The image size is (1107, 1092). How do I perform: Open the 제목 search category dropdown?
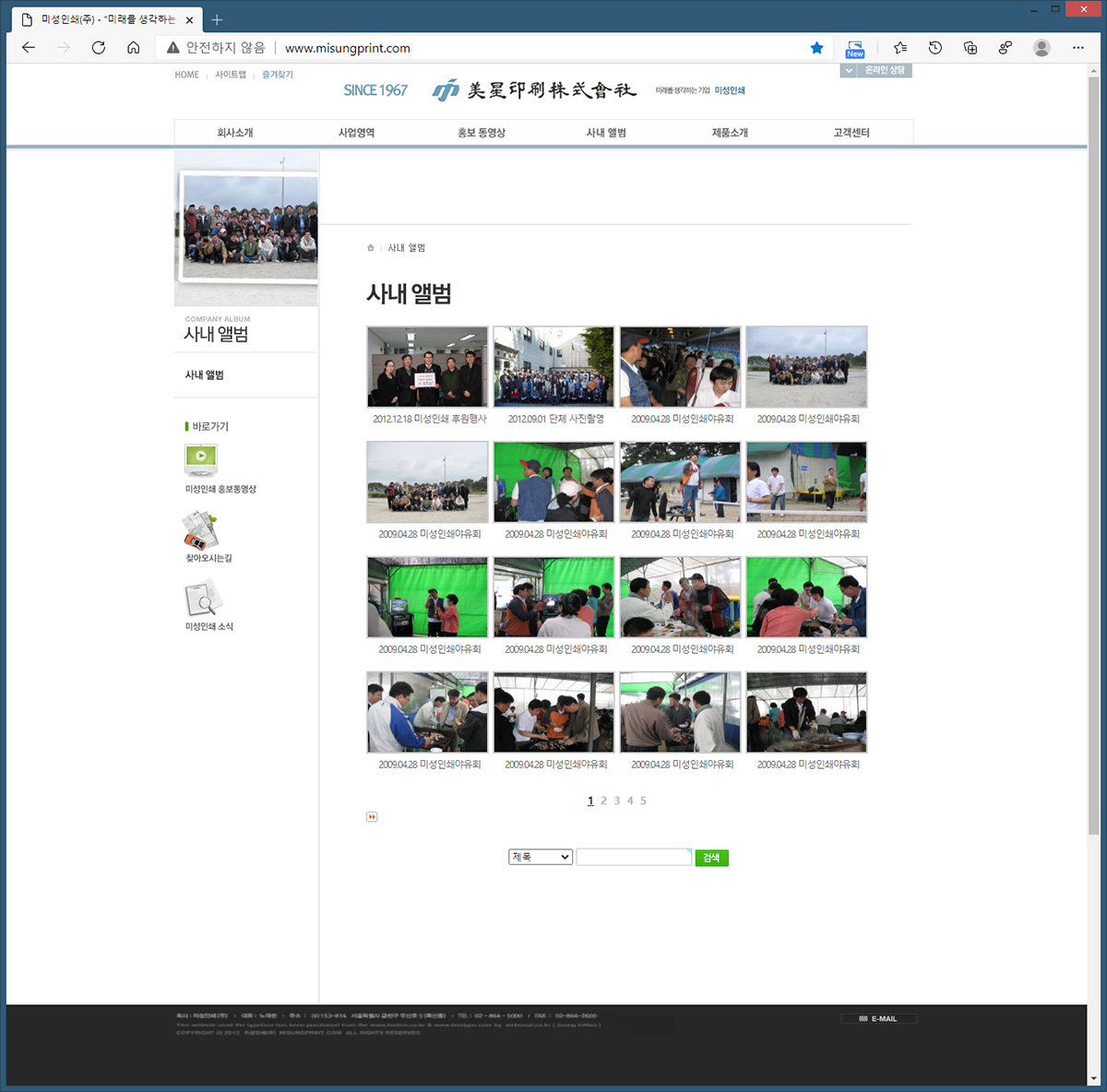[541, 857]
